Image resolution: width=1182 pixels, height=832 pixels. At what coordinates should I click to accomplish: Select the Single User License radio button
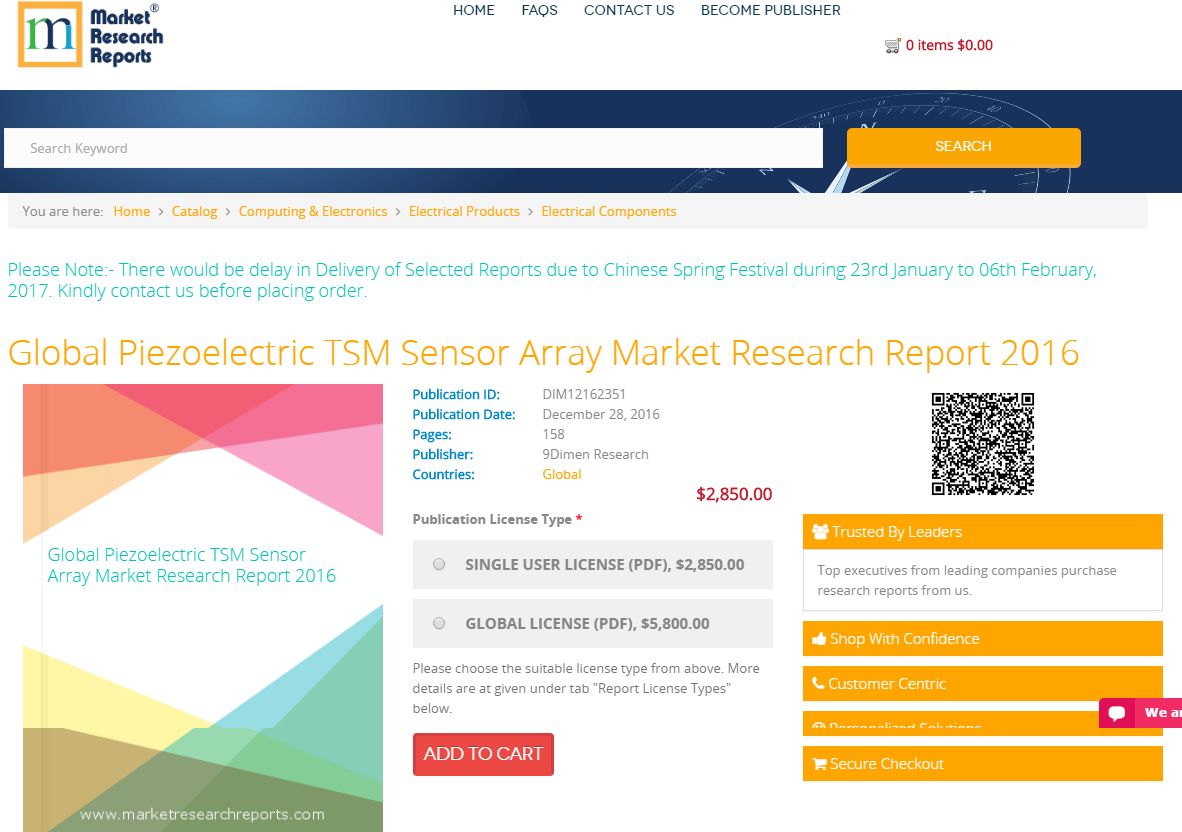point(439,564)
